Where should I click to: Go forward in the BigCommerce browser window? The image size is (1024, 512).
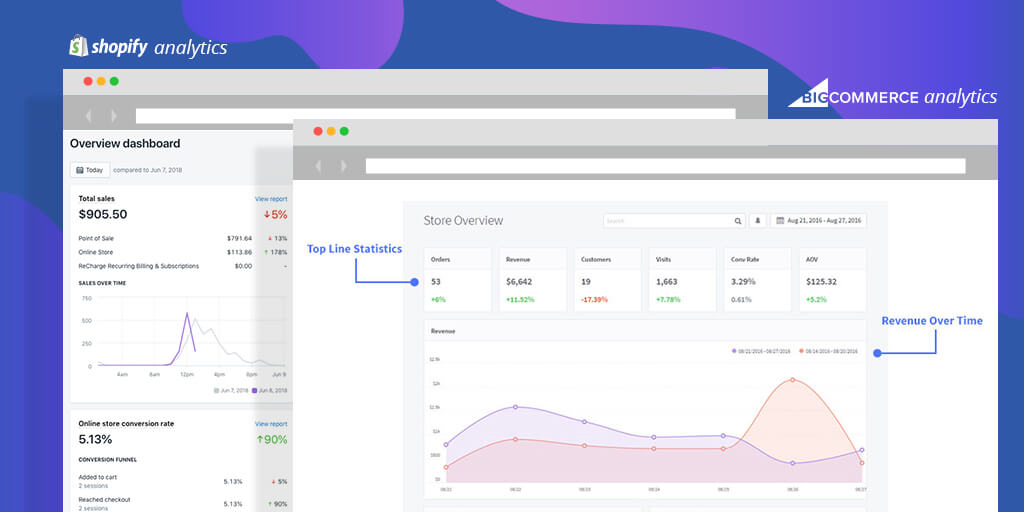(344, 166)
